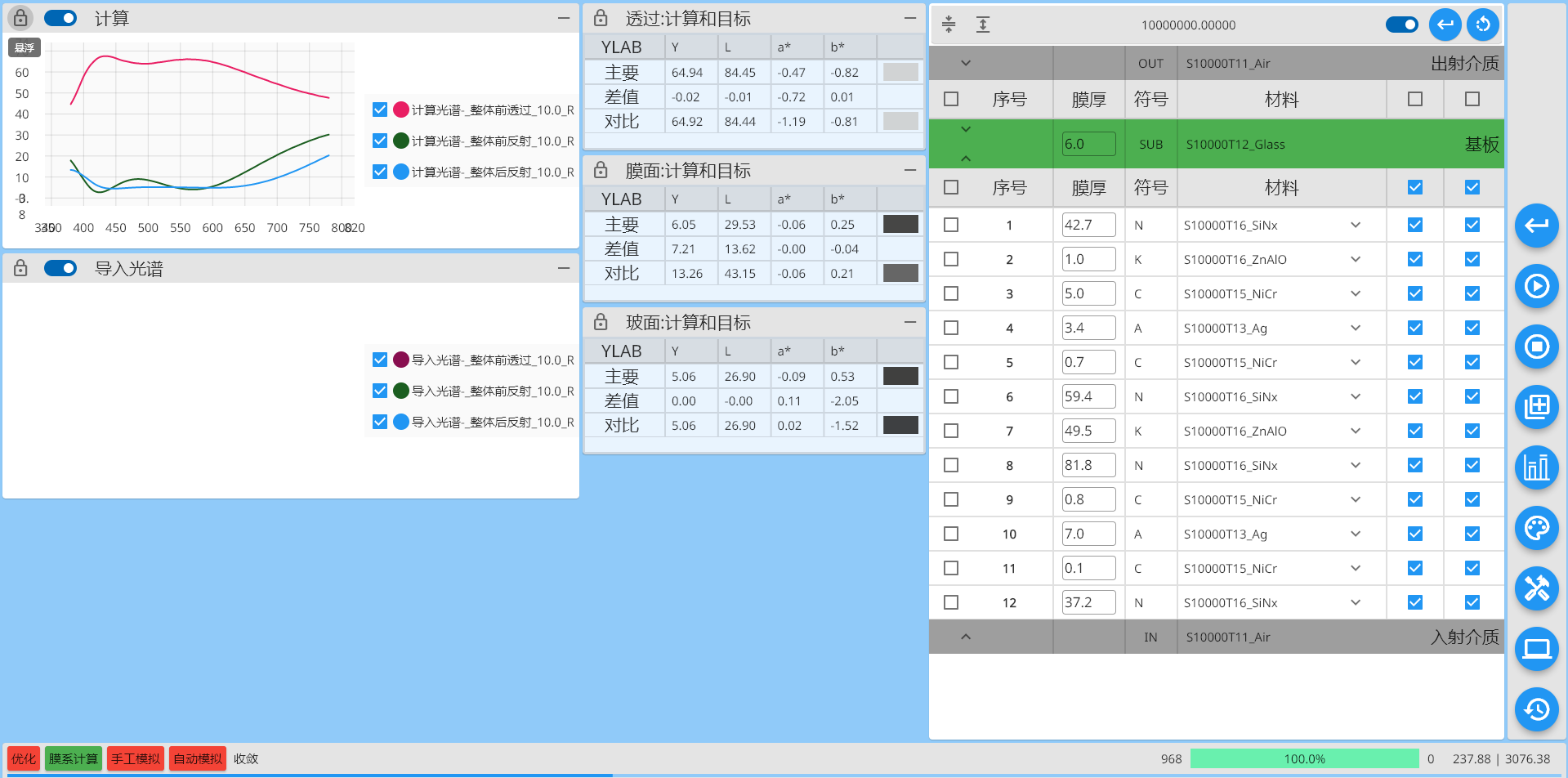The width and height of the screenshot is (1568, 778).
Task: Click the 膜系计算 button
Action: click(x=73, y=758)
